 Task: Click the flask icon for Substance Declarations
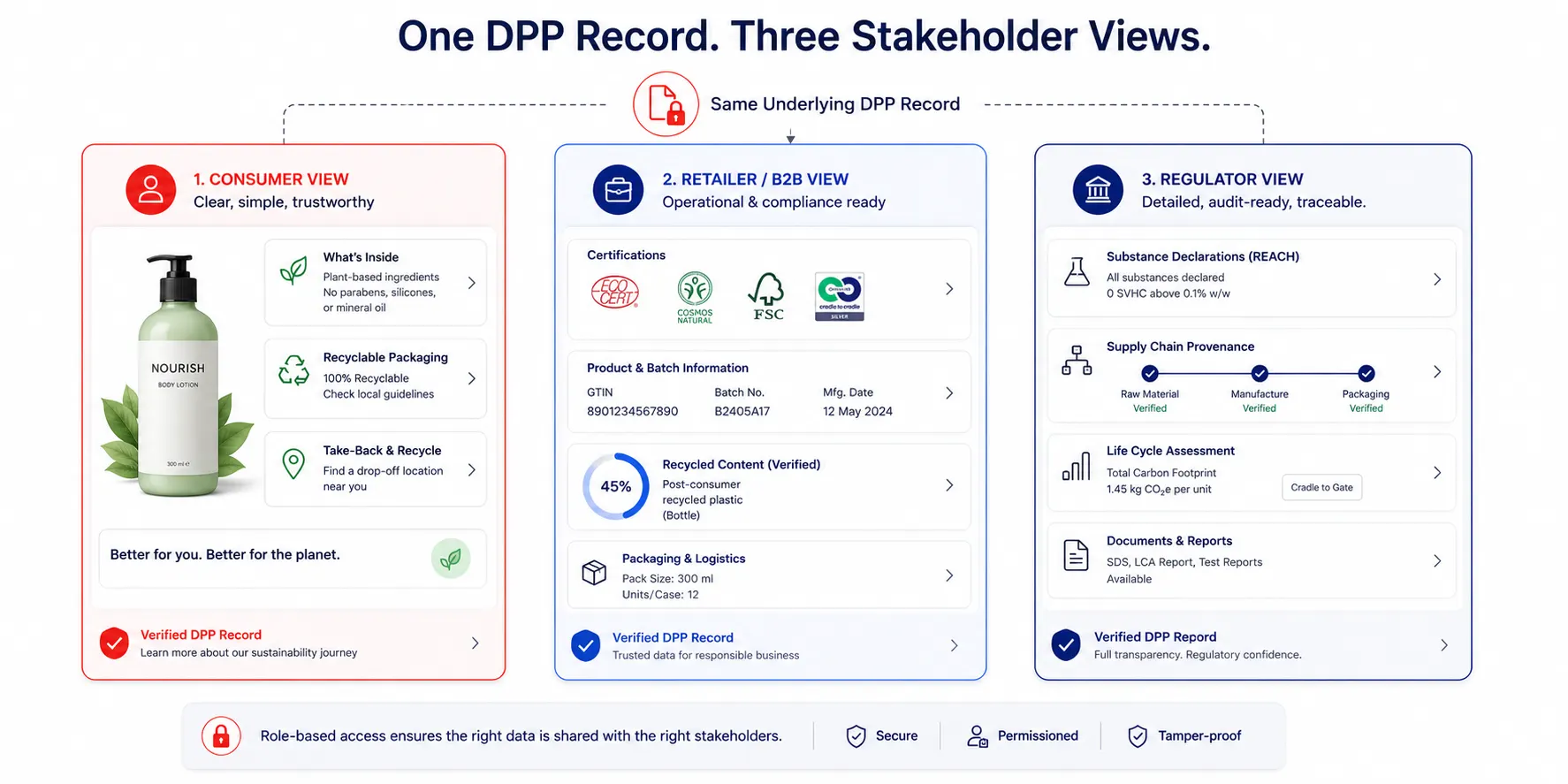pyautogui.click(x=1077, y=271)
